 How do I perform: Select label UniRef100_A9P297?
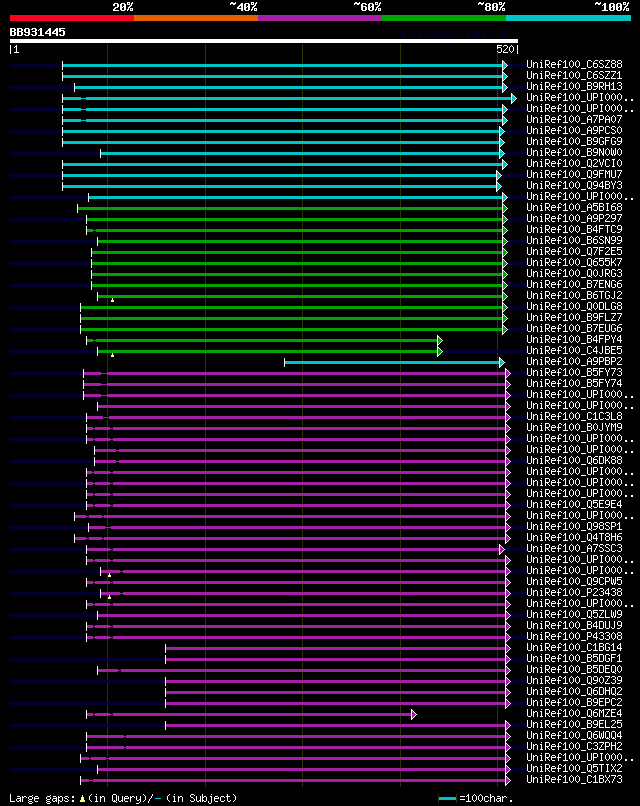tap(574, 218)
